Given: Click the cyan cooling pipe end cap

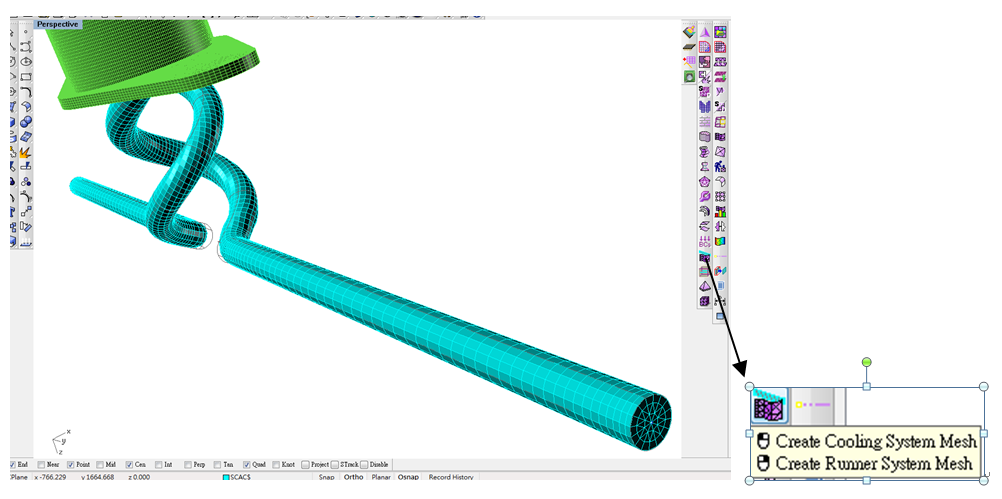Looking at the screenshot, I should click(x=651, y=423).
